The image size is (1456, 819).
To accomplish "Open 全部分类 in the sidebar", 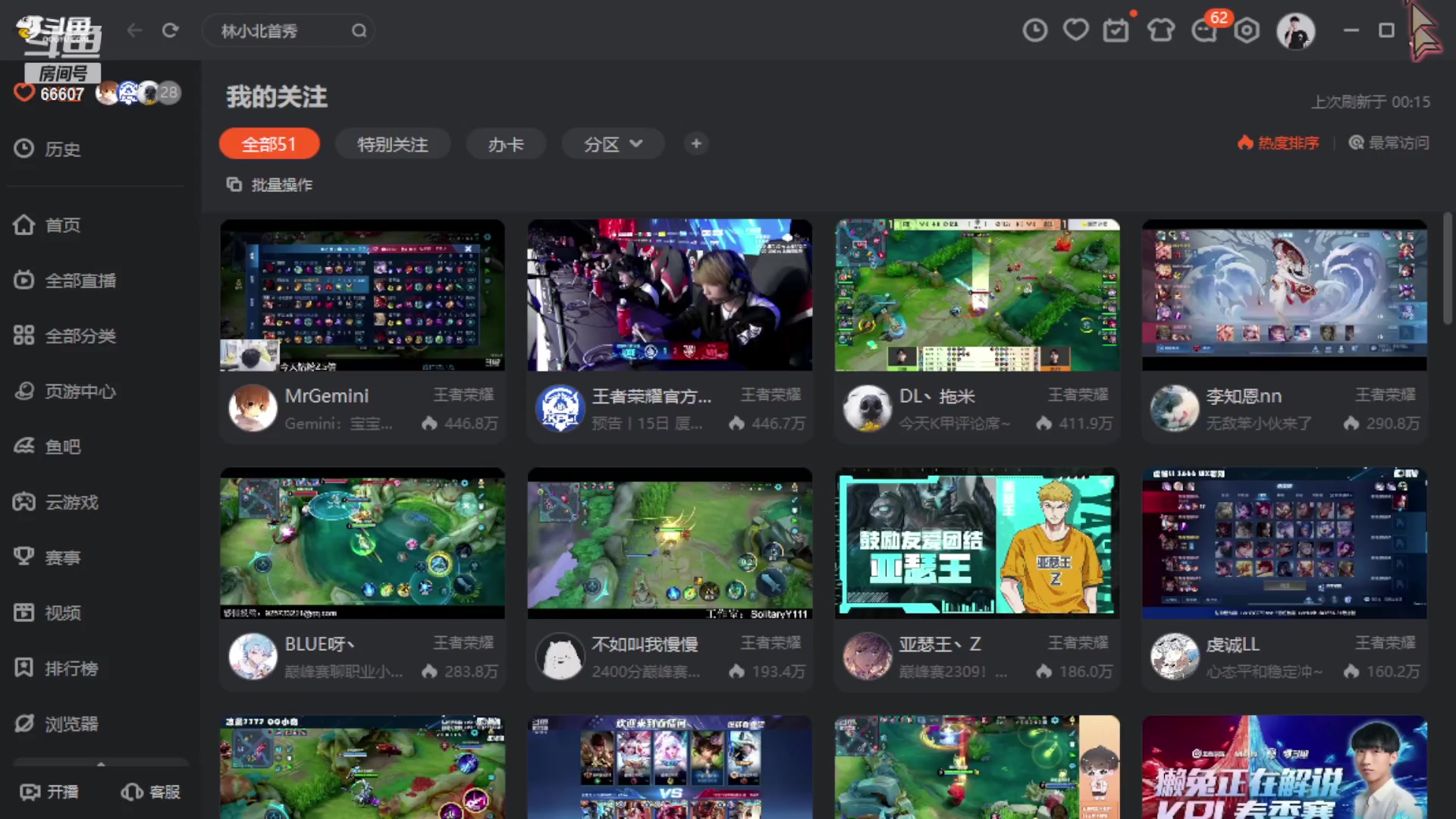I will [x=65, y=336].
